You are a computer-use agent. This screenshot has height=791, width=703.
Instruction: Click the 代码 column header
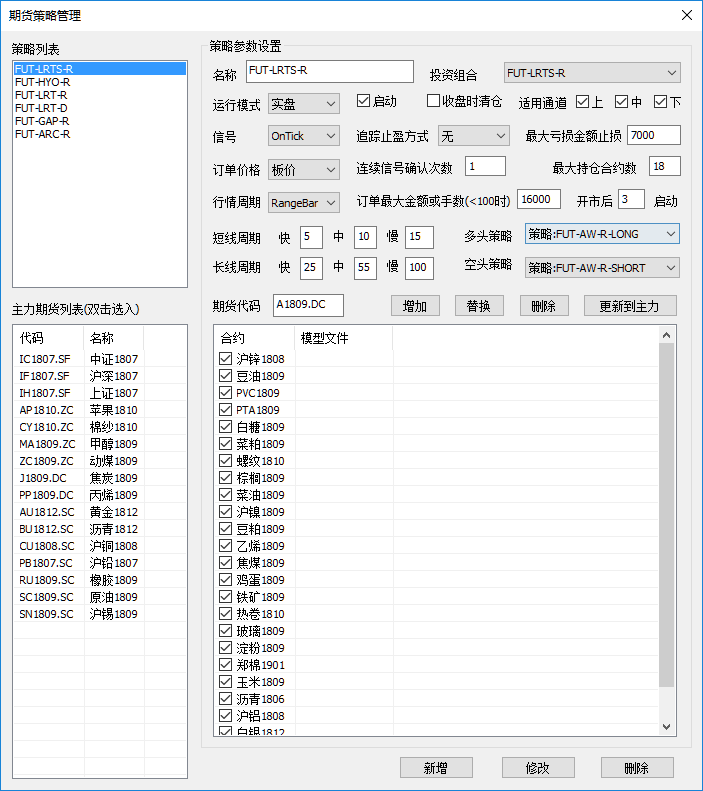click(48, 337)
